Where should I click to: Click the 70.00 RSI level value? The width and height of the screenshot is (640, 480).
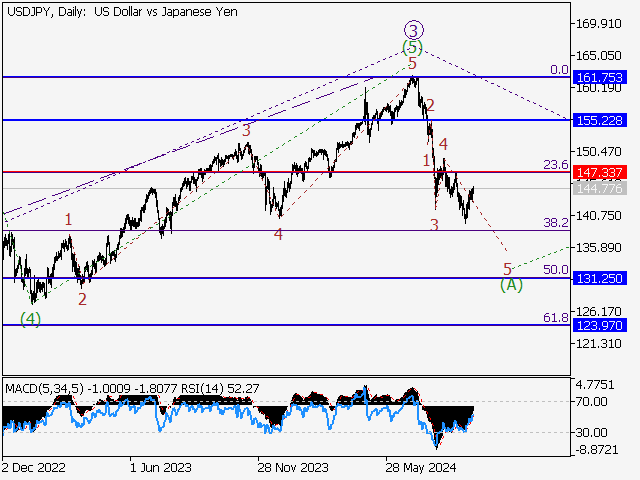click(x=591, y=402)
